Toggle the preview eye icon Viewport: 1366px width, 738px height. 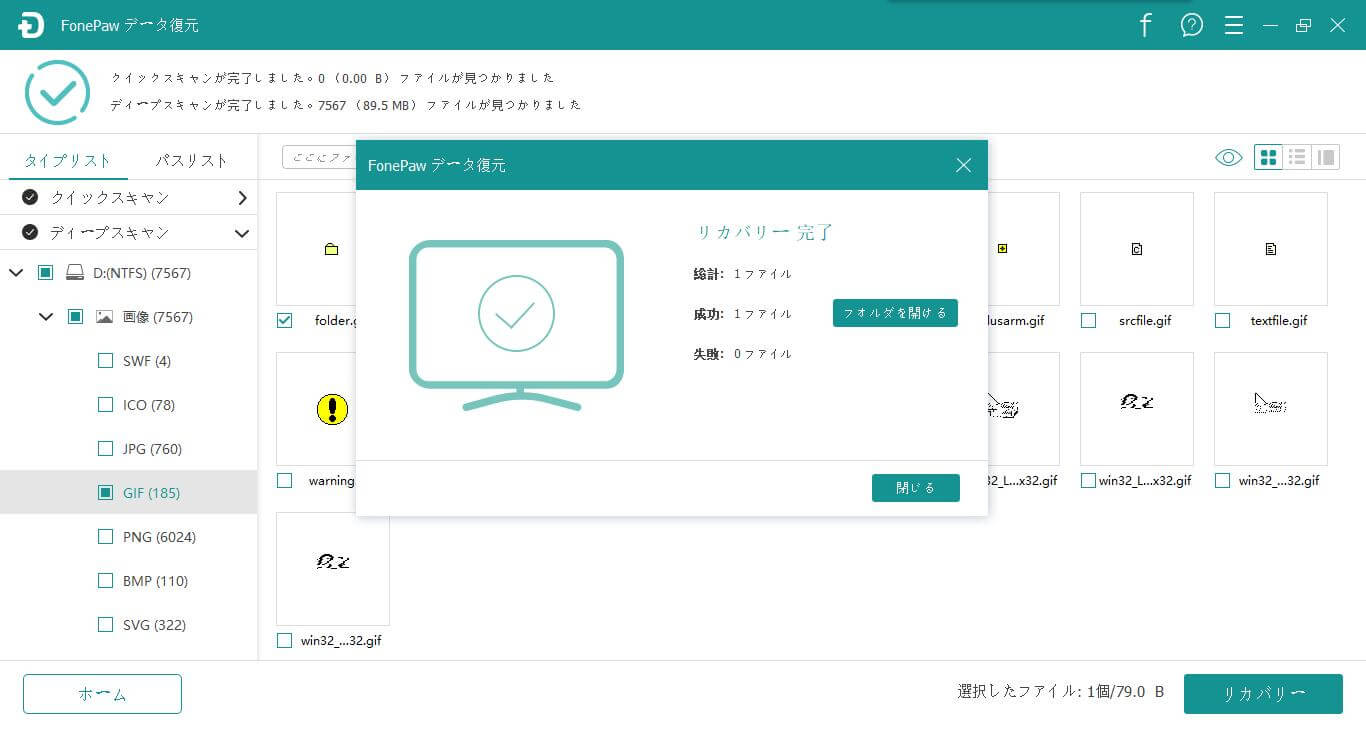(x=1229, y=157)
